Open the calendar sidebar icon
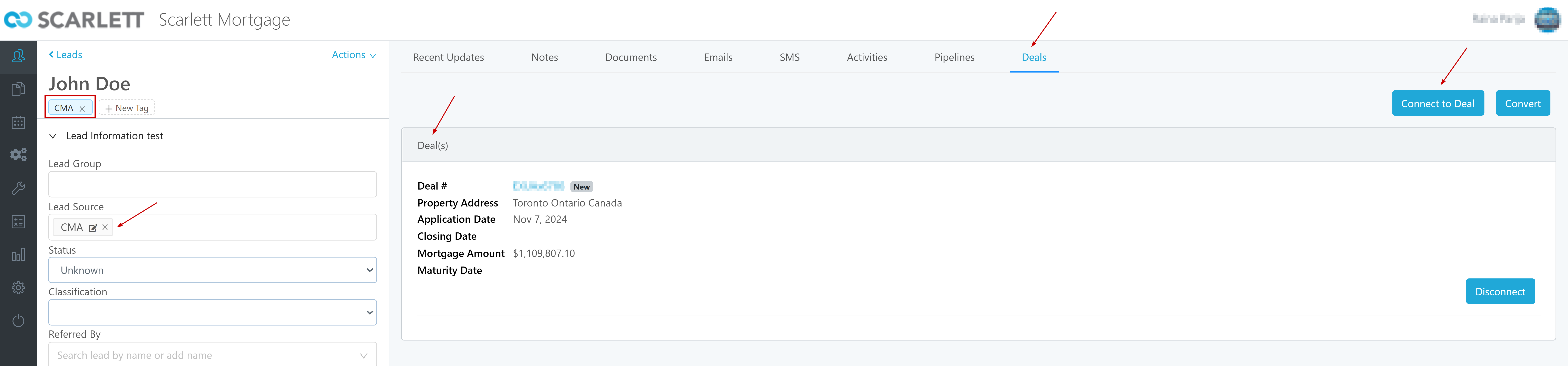Viewport: 1568px width, 366px height. pos(18,122)
